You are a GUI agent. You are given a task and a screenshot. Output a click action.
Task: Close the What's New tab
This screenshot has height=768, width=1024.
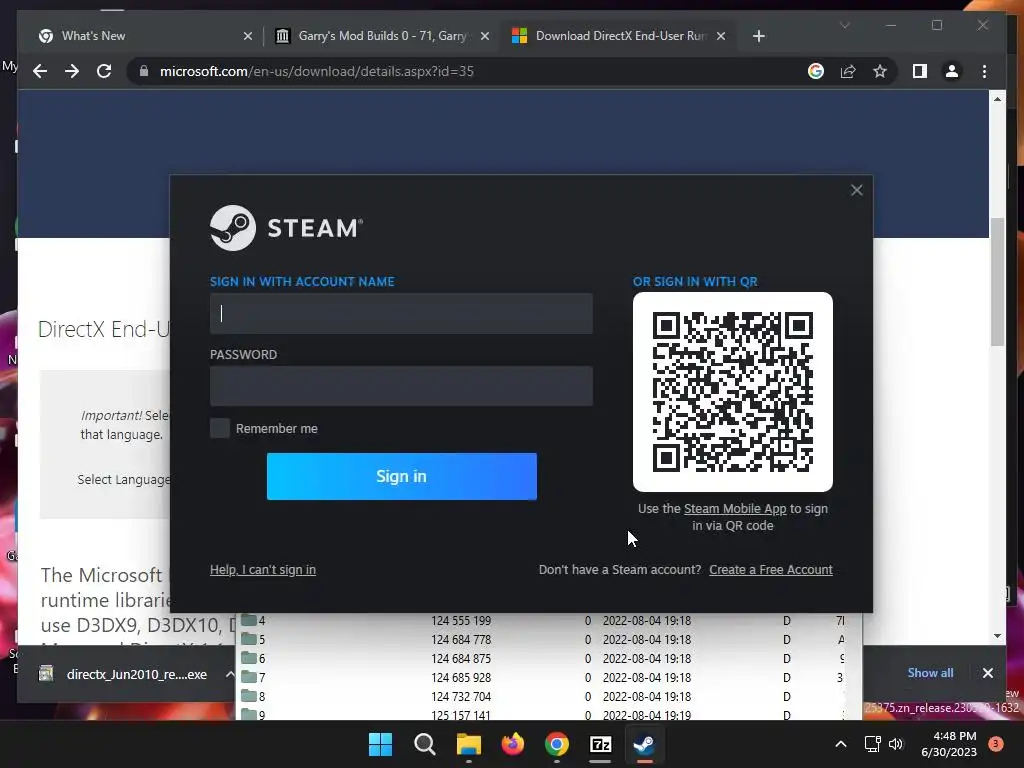pos(248,36)
